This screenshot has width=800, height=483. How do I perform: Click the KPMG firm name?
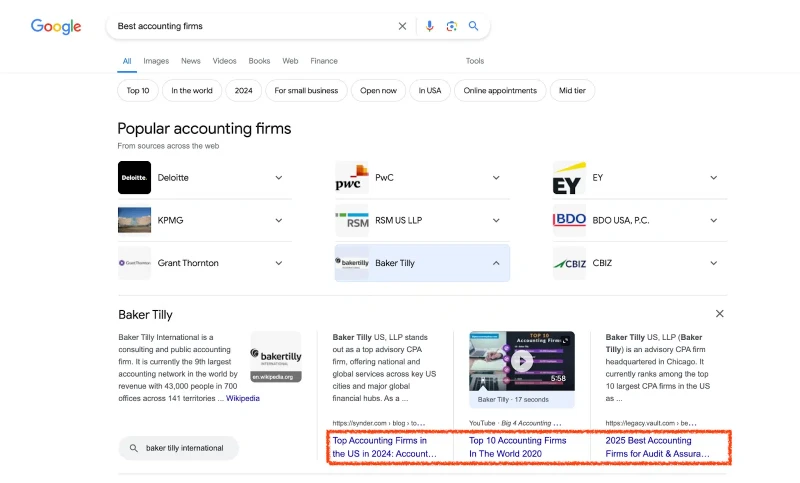(x=170, y=220)
